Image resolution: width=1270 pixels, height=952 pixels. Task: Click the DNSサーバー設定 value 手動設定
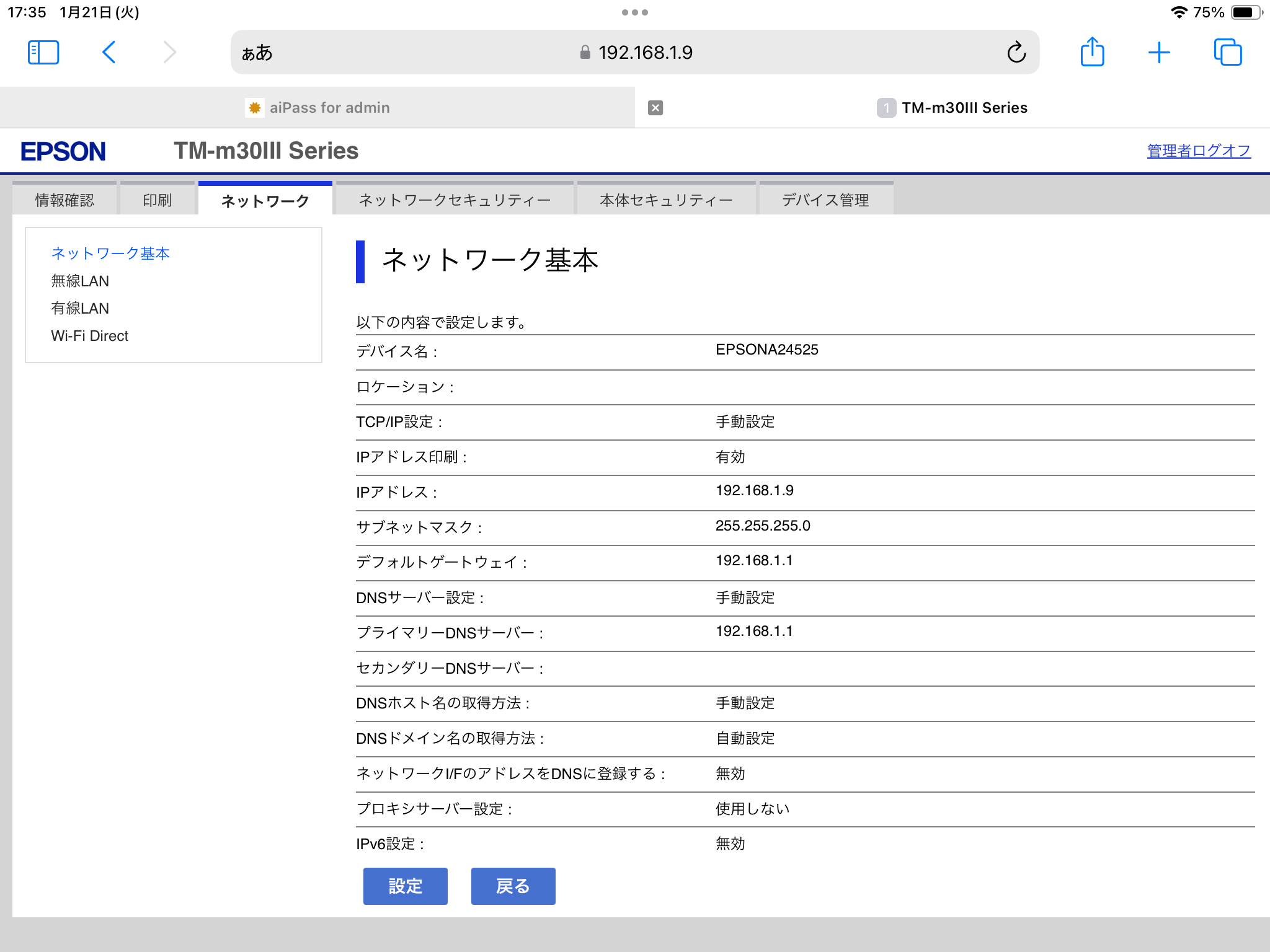745,597
